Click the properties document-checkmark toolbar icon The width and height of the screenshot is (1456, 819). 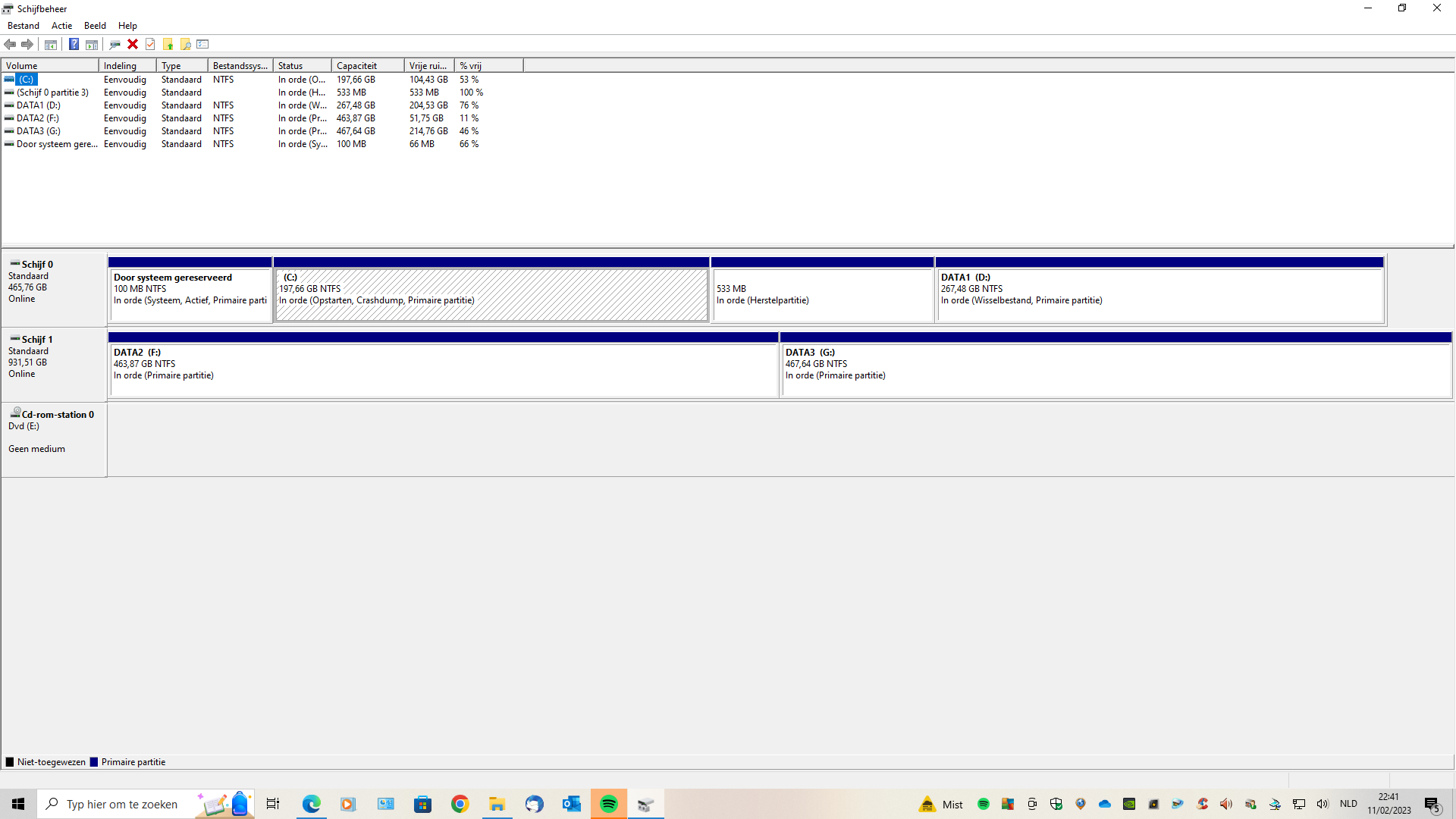(150, 44)
